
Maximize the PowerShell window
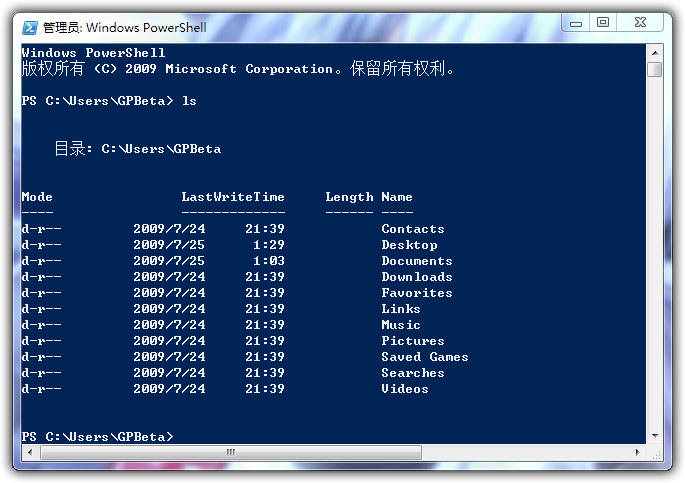pyautogui.click(x=603, y=22)
